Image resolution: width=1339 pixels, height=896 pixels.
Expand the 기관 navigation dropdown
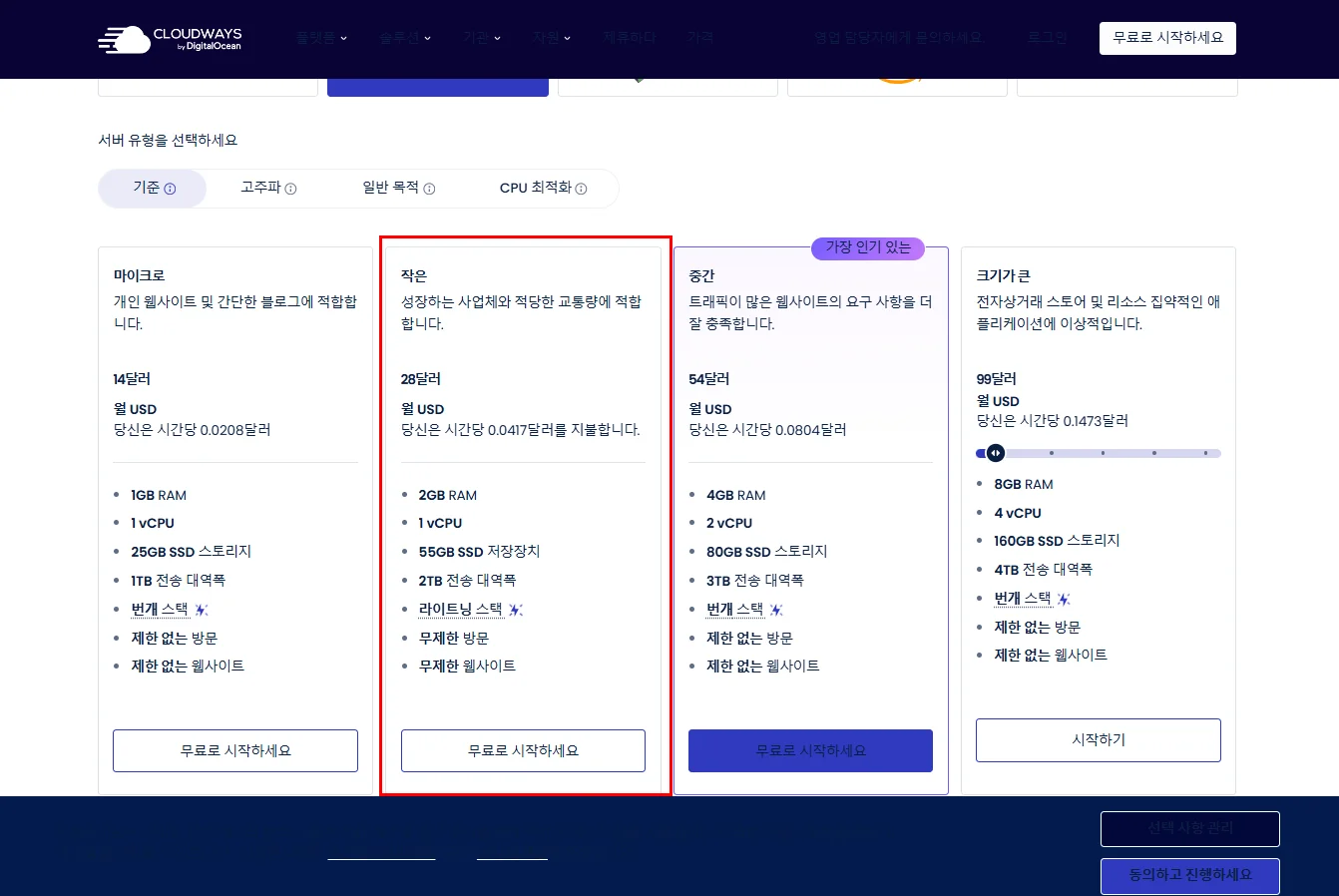click(482, 38)
